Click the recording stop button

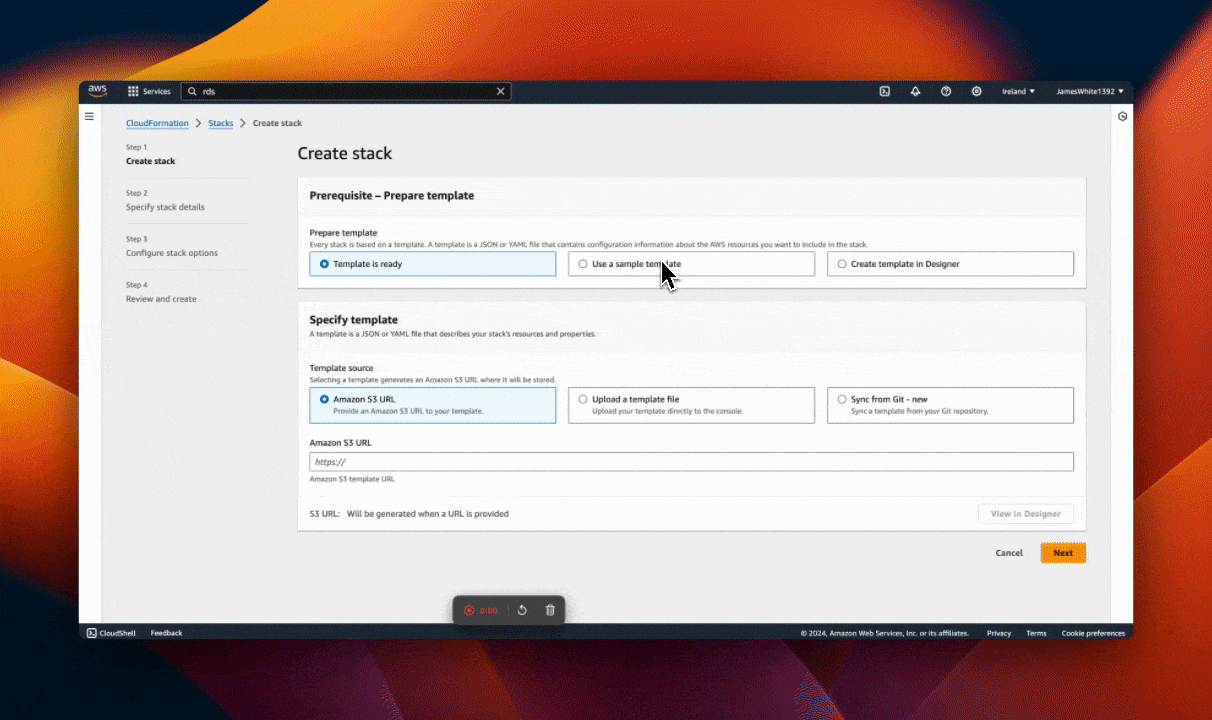click(469, 610)
